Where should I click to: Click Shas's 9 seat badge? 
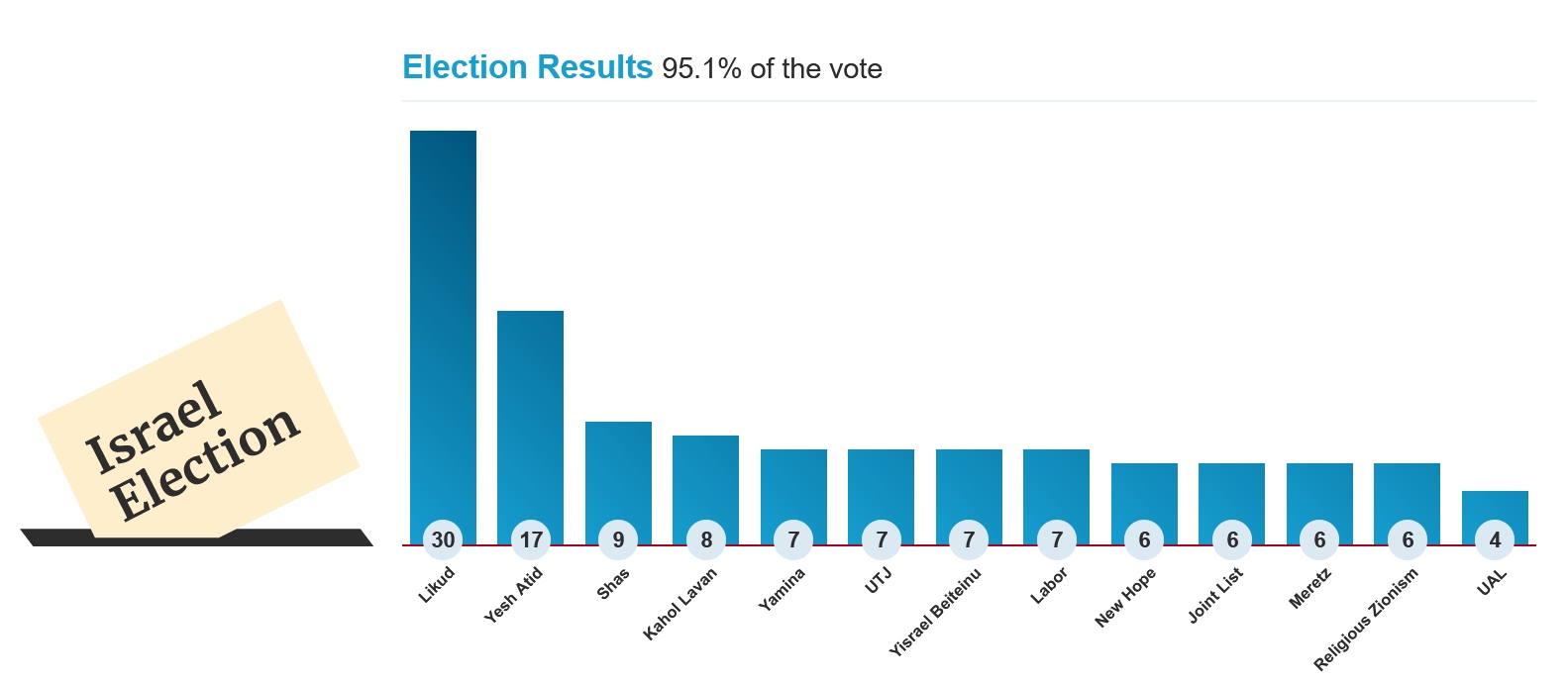[618, 539]
